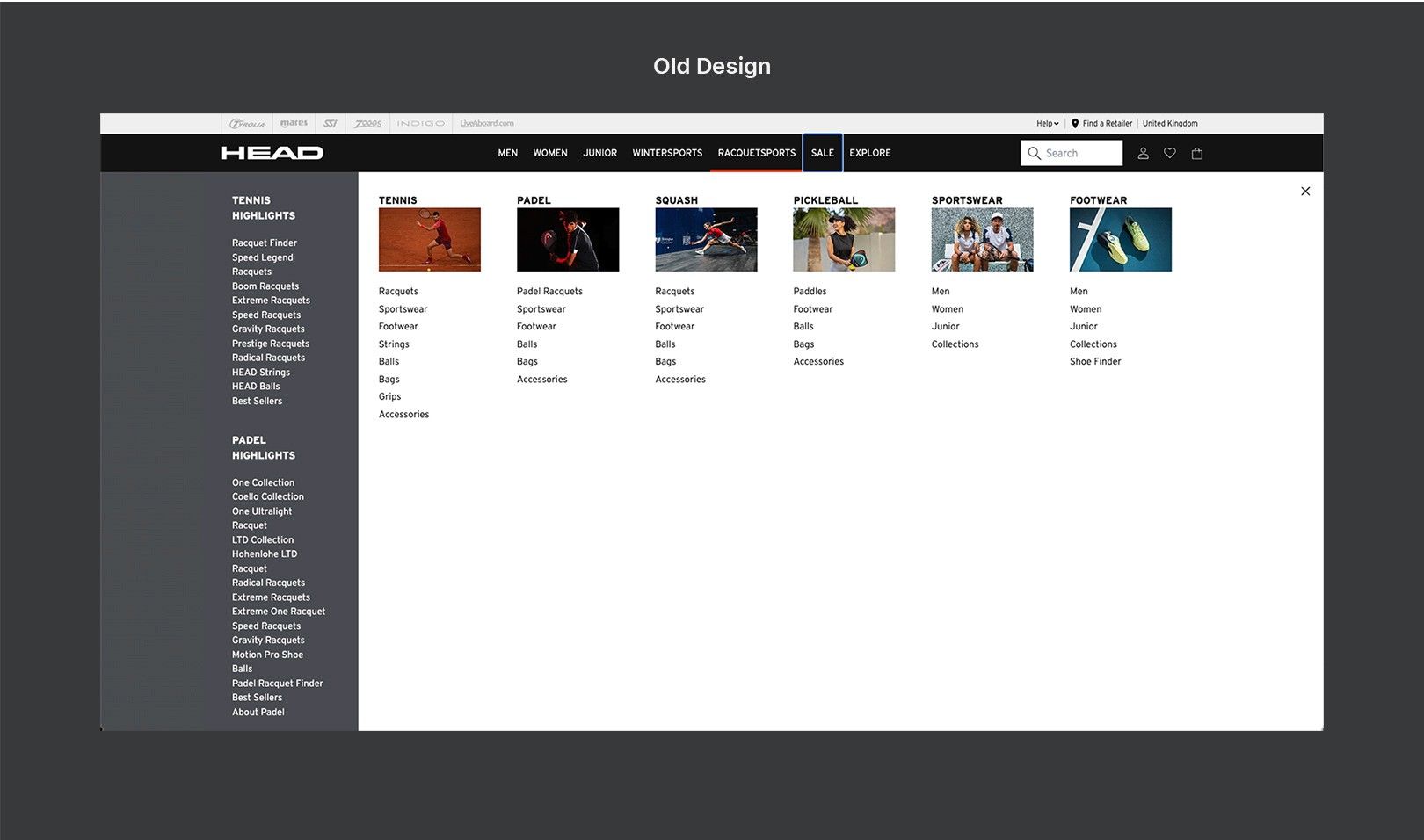Click the Padel category thumbnail
The width and height of the screenshot is (1424, 840).
[568, 239]
